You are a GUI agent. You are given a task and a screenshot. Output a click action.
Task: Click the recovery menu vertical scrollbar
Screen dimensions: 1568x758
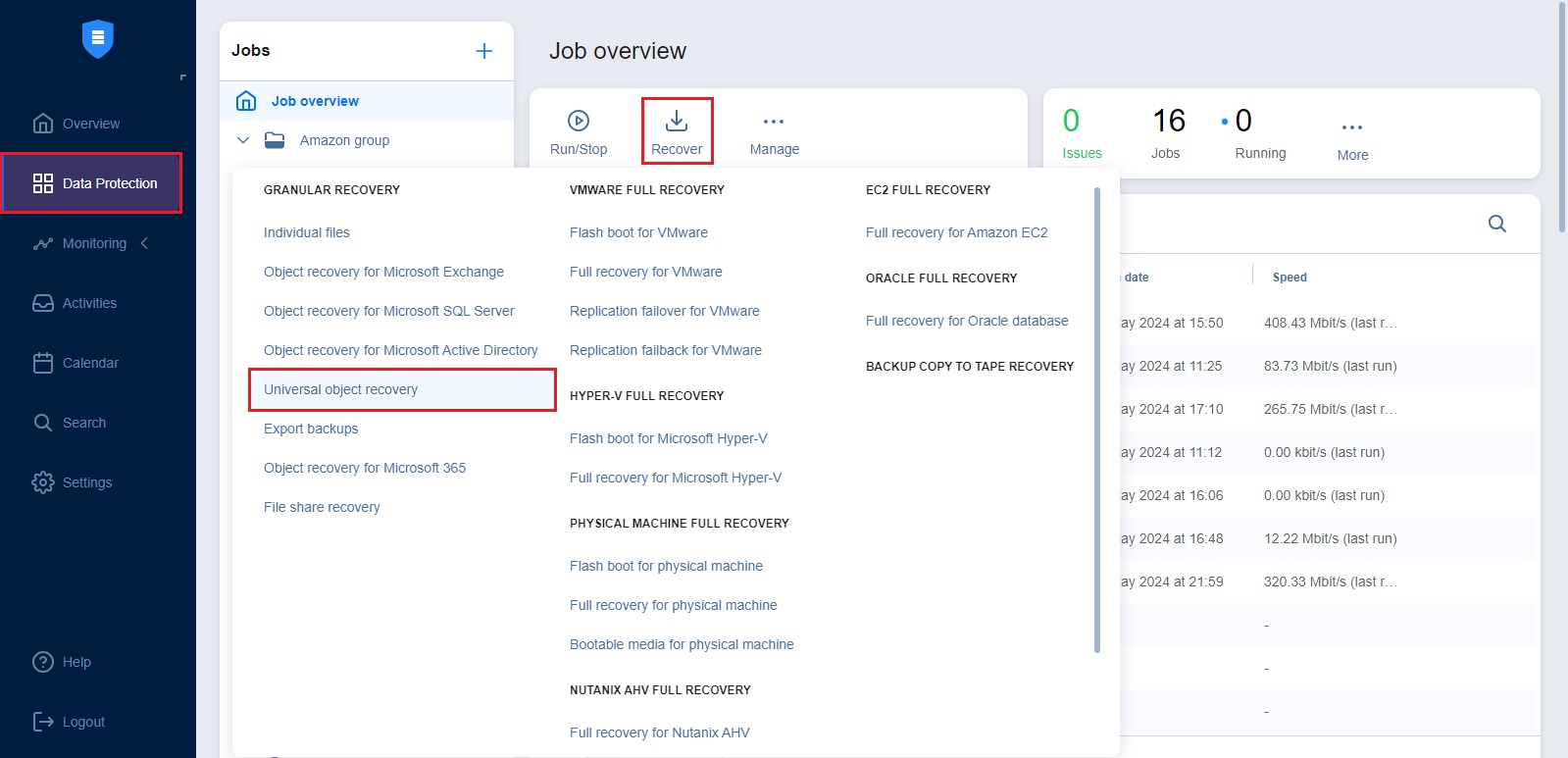click(1096, 420)
